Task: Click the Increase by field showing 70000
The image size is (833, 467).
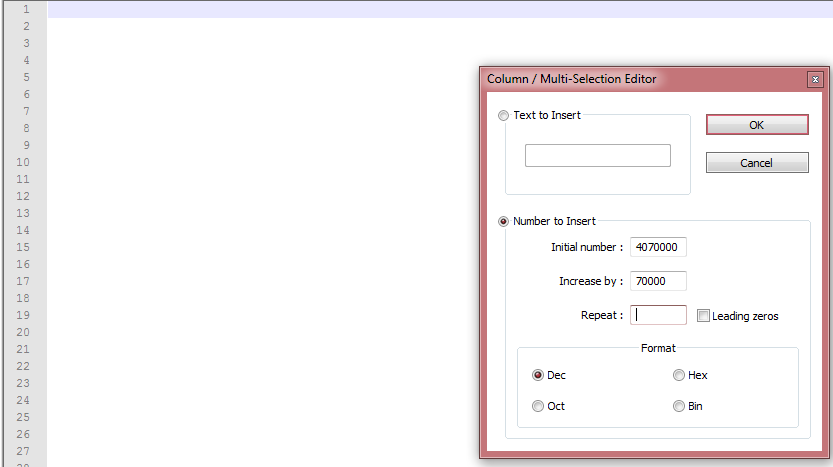Action: pos(658,281)
